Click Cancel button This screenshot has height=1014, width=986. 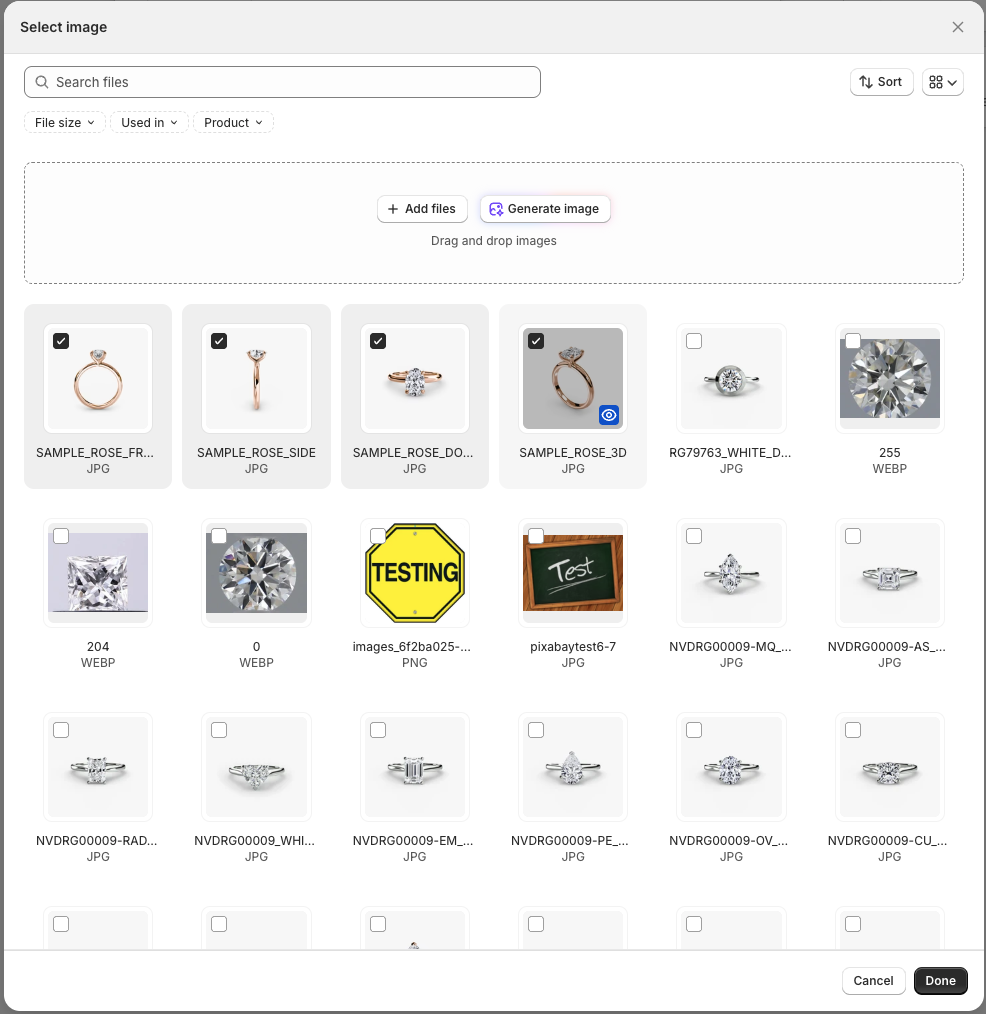(873, 980)
